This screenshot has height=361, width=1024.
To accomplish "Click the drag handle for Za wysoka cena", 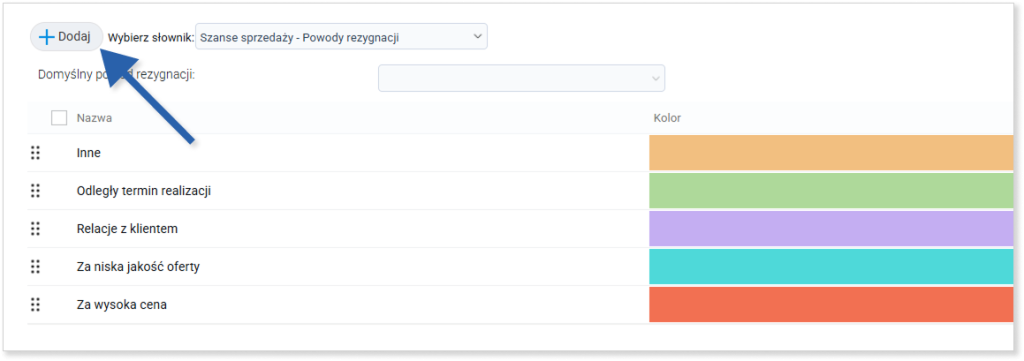I will [x=35, y=304].
